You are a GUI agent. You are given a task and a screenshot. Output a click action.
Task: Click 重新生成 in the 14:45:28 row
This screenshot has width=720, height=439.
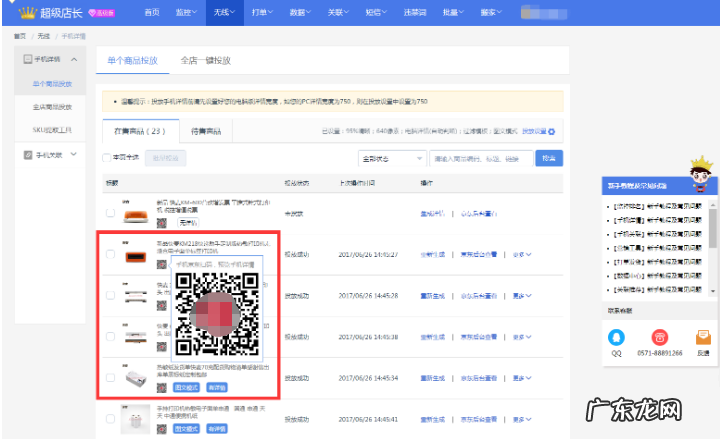pos(433,296)
